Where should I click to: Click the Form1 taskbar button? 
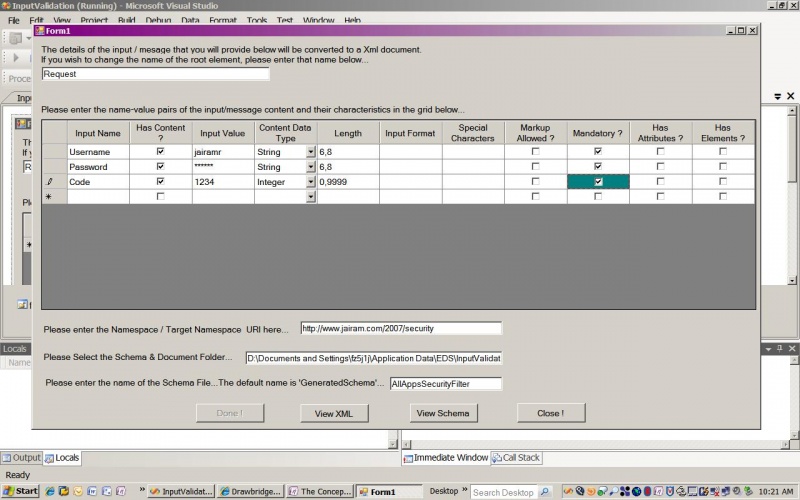(x=389, y=492)
